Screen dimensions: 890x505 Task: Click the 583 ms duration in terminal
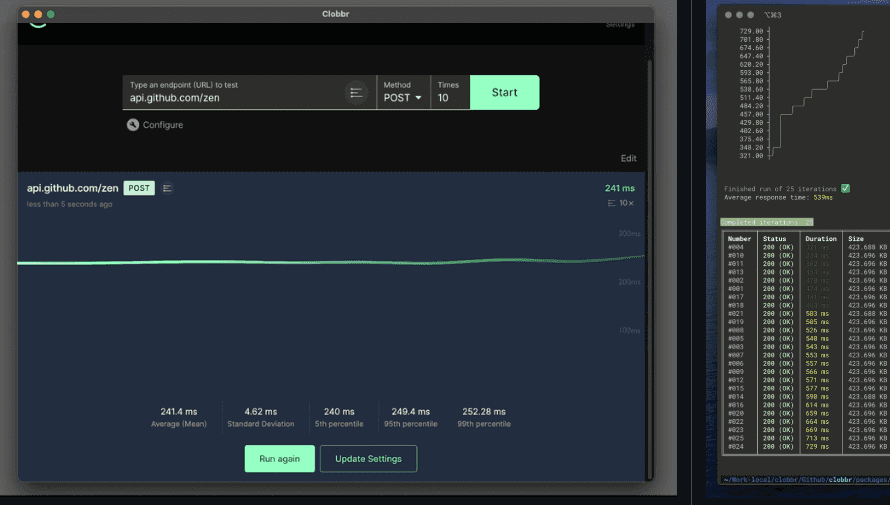coord(817,314)
